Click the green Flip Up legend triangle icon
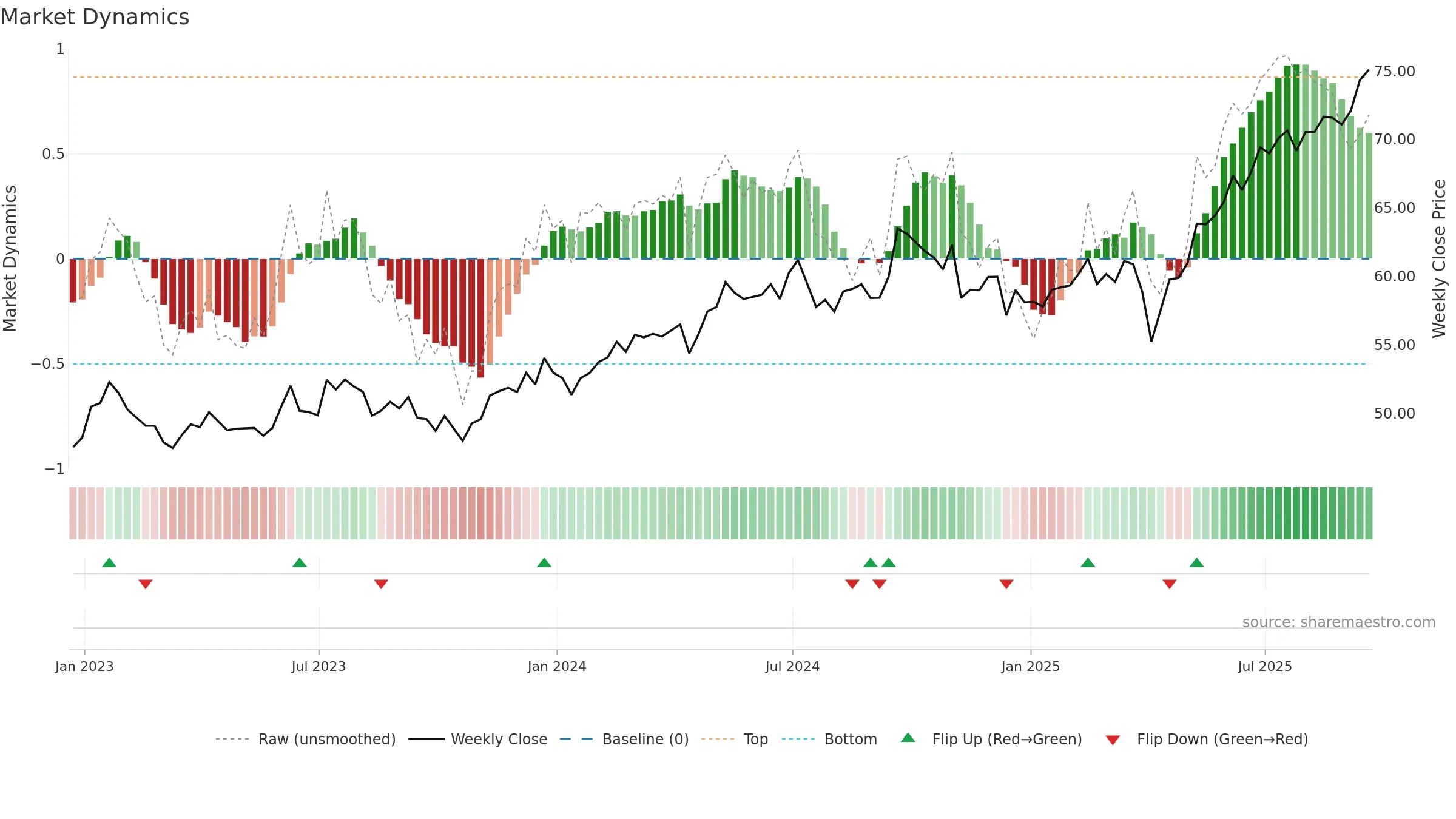1456x819 pixels. [908, 738]
